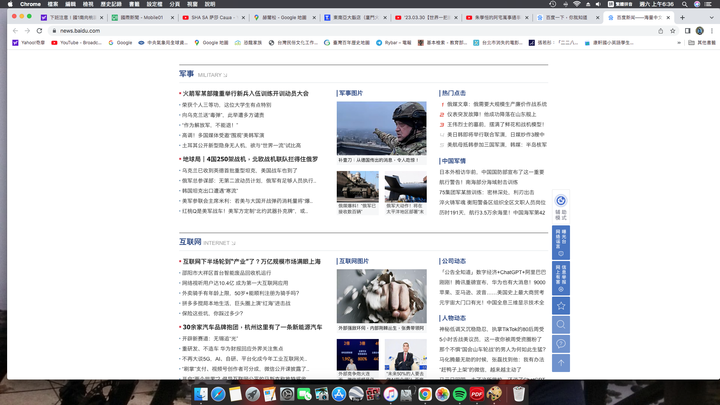Viewport: 720px width, 405px height.
Task: Open Rybar Telegram bookmark
Action: (x=394, y=43)
